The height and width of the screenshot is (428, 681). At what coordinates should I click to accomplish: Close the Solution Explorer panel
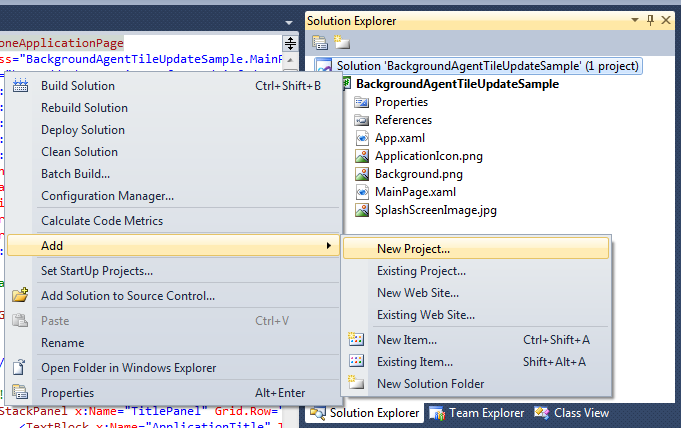[666, 20]
